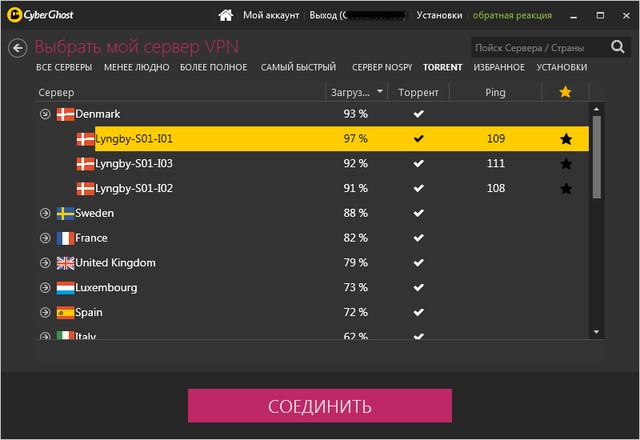
Task: Expand the Spain server group
Action: click(44, 312)
